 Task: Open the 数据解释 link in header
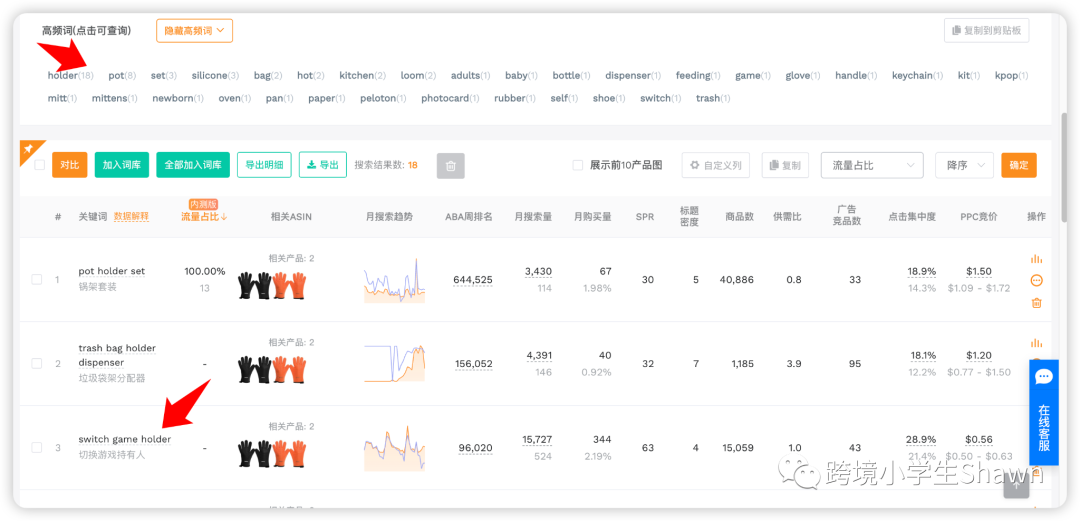pos(131,216)
